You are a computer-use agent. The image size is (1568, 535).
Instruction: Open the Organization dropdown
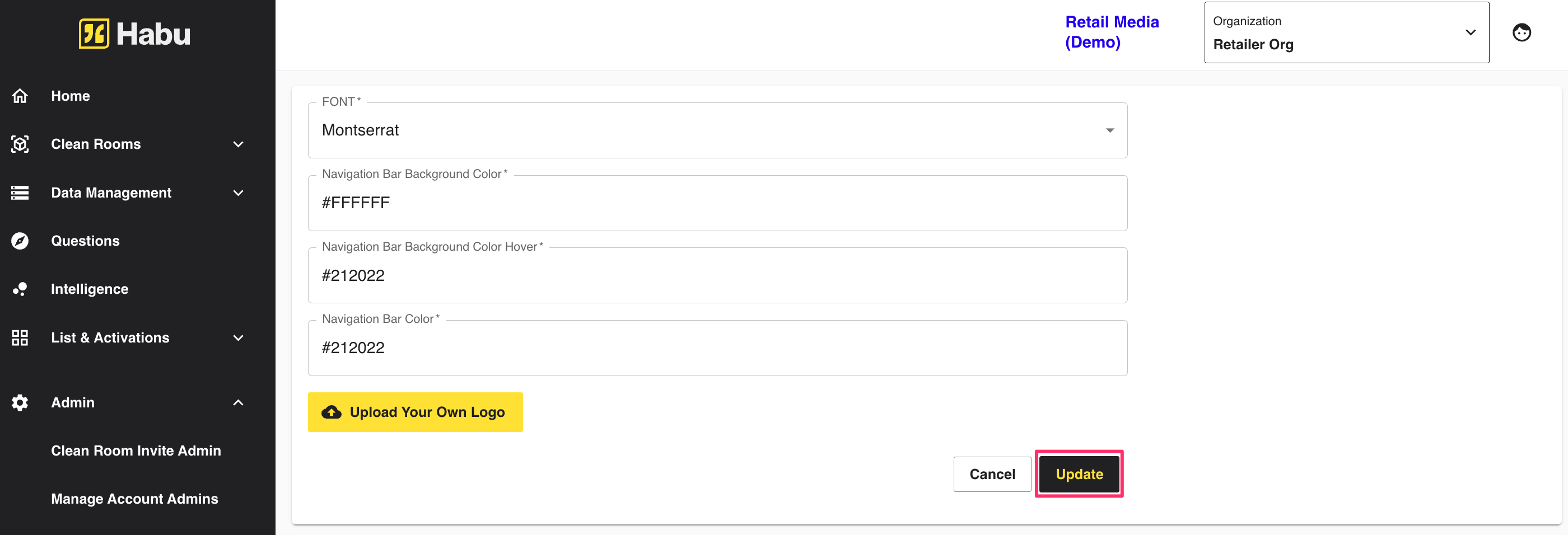click(x=1346, y=33)
